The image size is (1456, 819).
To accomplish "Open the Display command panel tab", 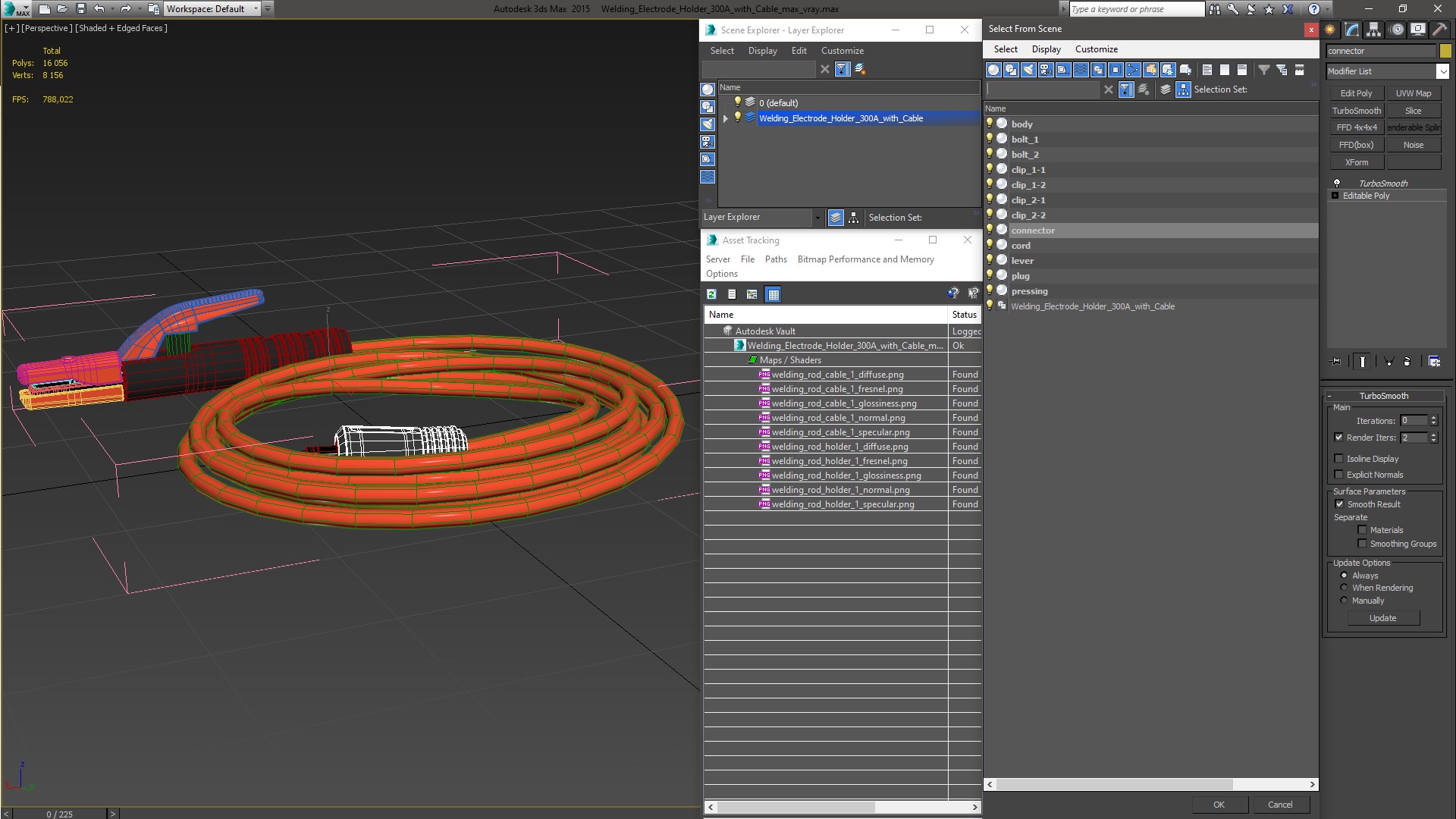I will 1417,30.
